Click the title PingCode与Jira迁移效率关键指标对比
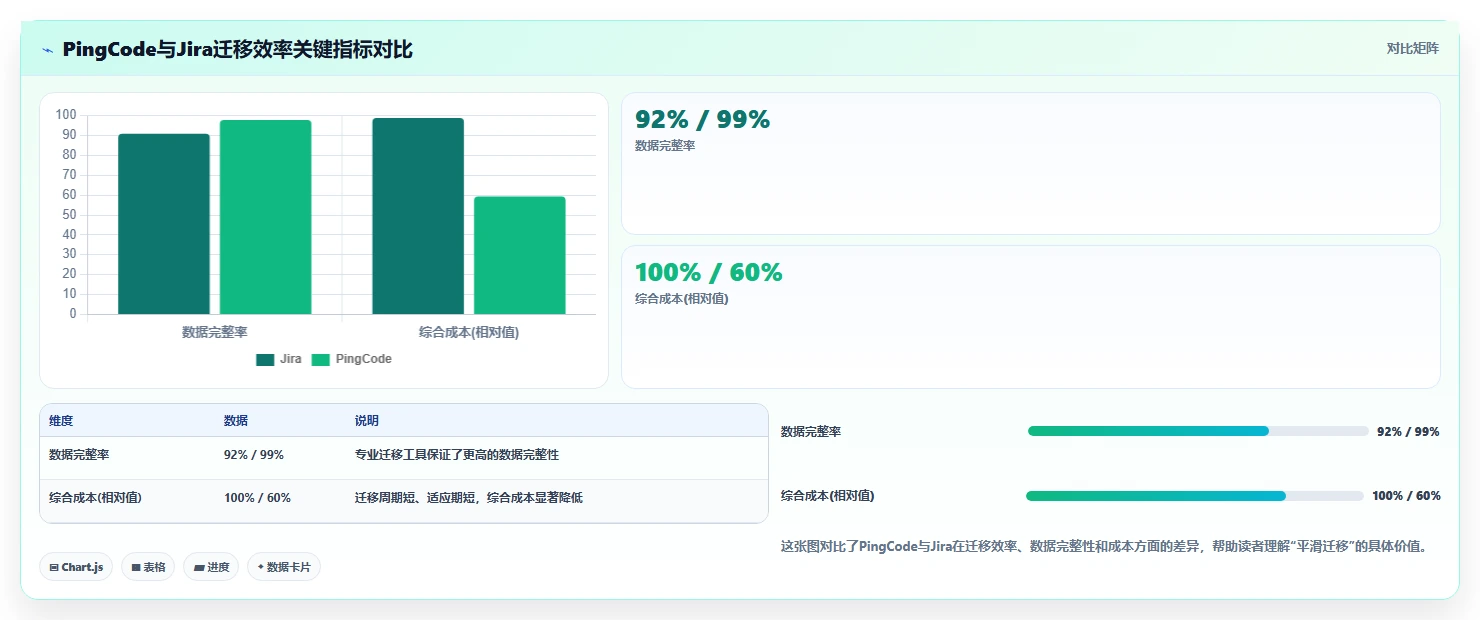The height and width of the screenshot is (620, 1480). 237,50
